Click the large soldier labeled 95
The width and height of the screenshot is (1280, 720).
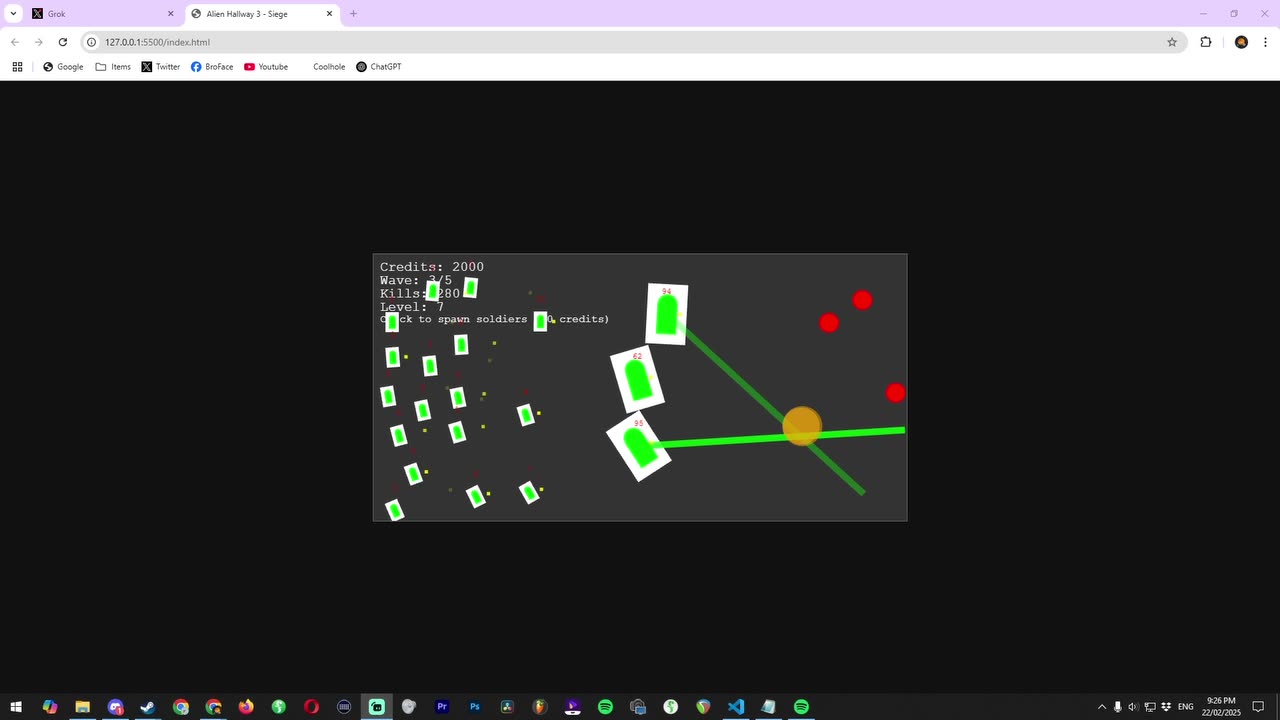pos(638,447)
